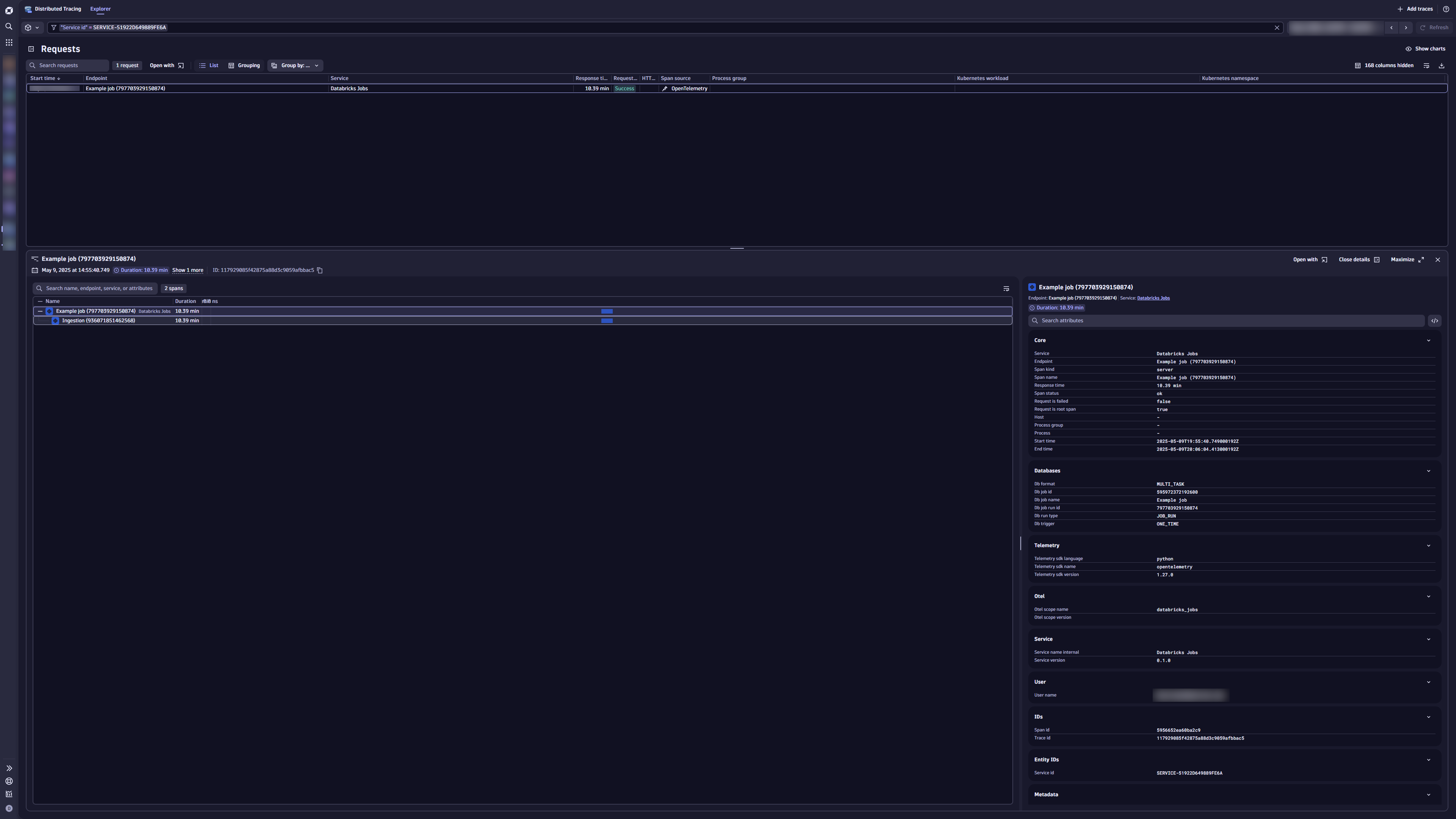Open the user profile icon at sidebar bottom

9,808
